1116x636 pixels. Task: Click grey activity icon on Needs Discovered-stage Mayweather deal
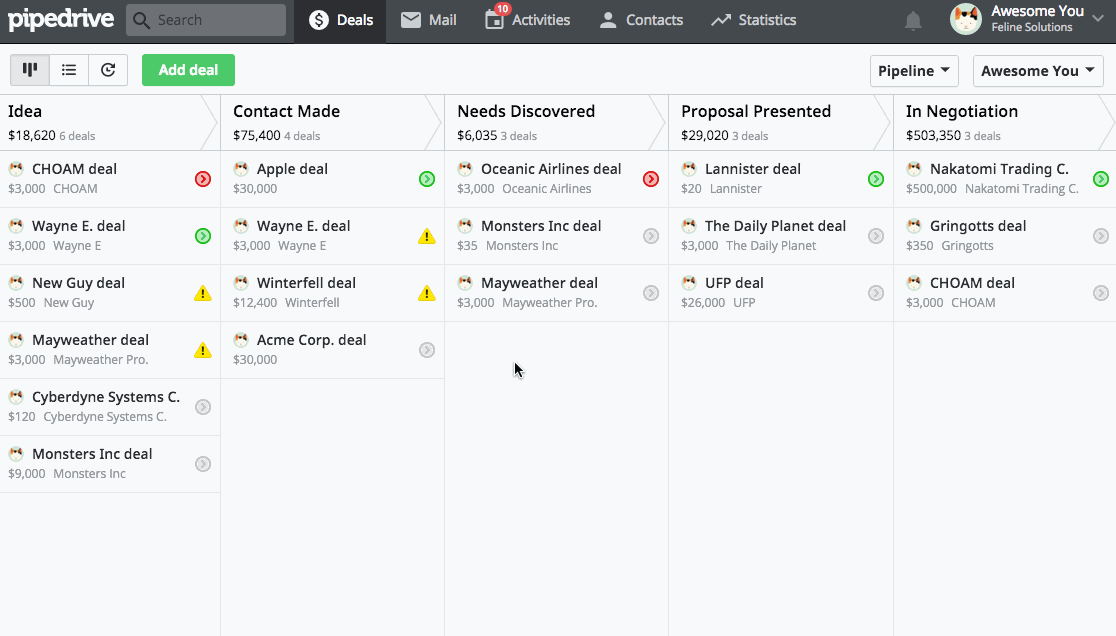pos(651,293)
